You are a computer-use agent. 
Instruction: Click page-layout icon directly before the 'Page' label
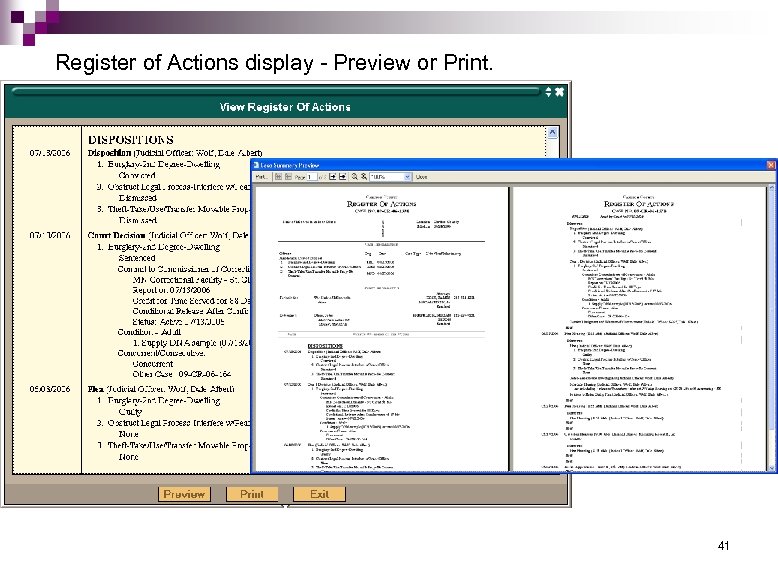click(288, 177)
